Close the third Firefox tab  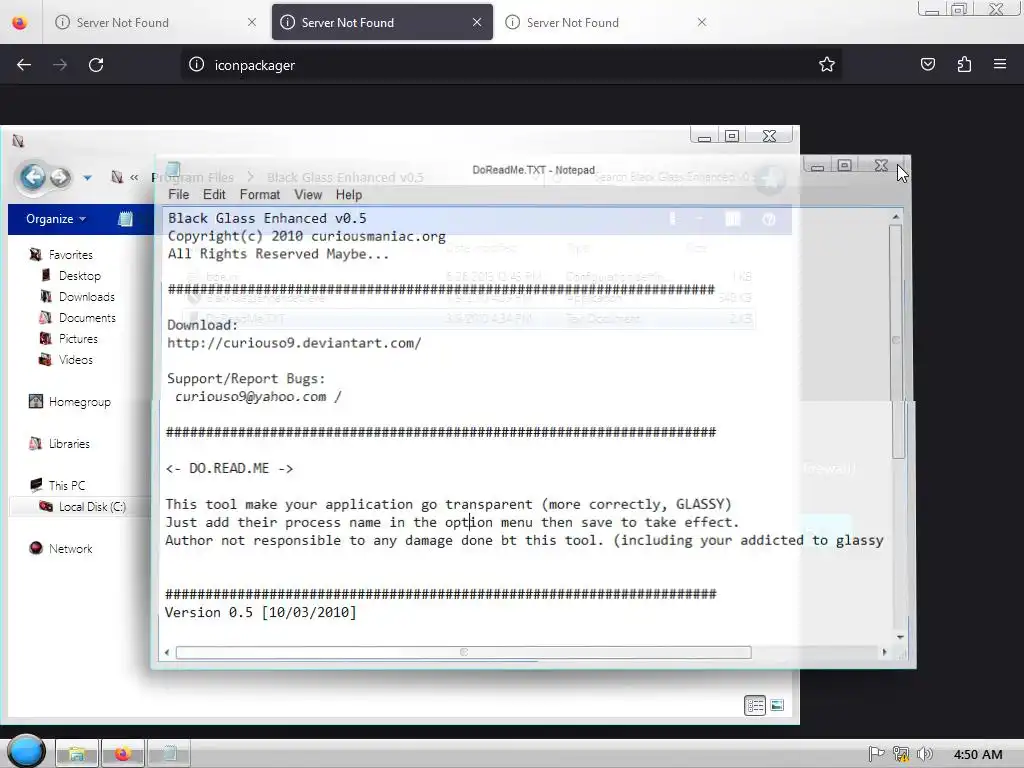[701, 22]
